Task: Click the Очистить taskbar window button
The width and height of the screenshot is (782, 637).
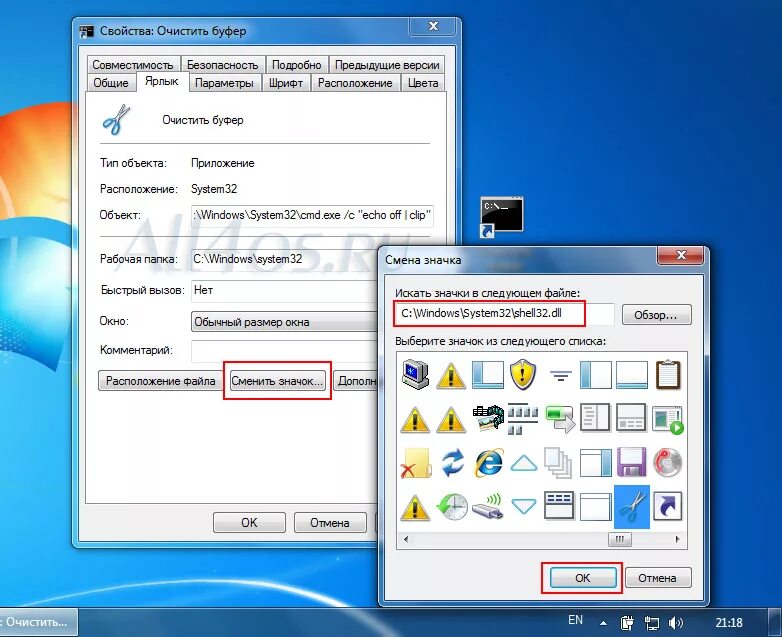Action: (x=38, y=622)
